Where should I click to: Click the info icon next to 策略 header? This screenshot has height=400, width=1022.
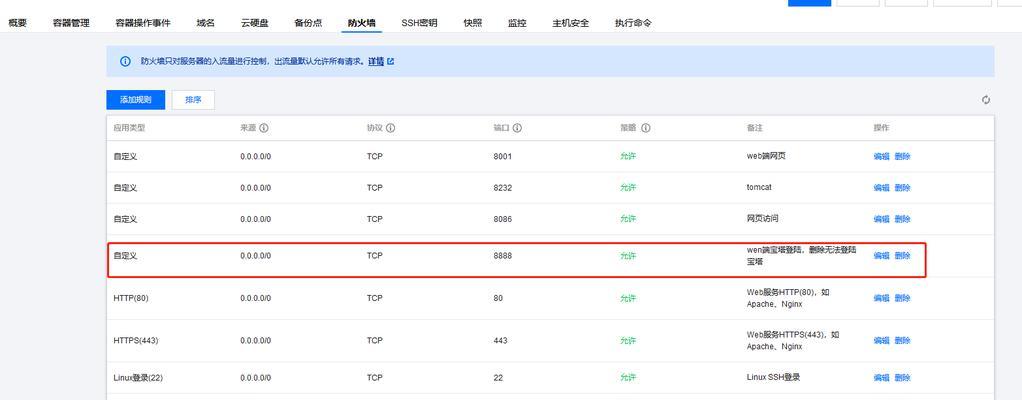(646, 128)
